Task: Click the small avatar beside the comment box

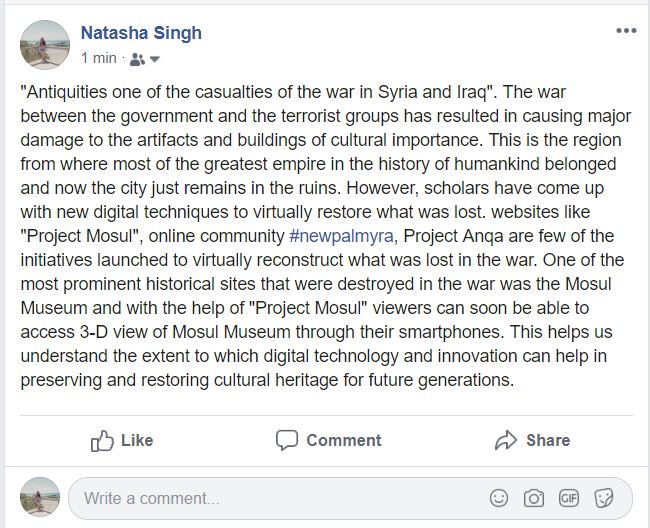Action: click(x=40, y=497)
